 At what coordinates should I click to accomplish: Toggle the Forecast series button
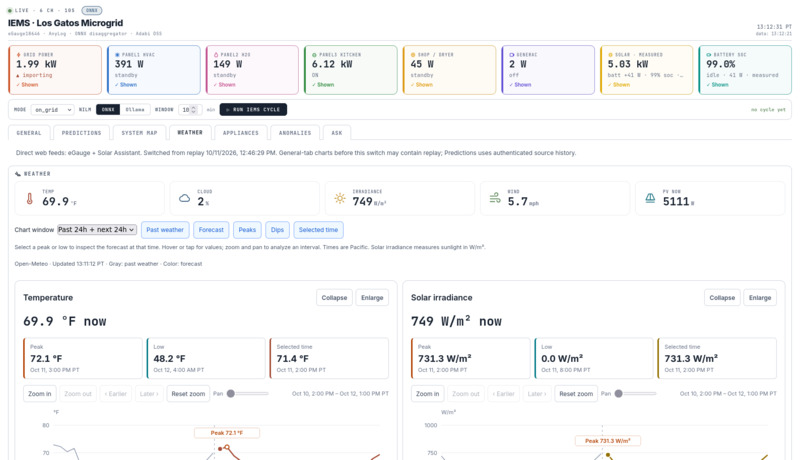coord(211,230)
